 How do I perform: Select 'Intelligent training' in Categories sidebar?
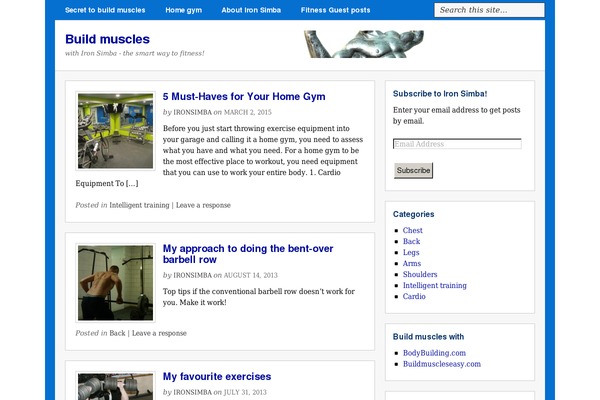435,286
